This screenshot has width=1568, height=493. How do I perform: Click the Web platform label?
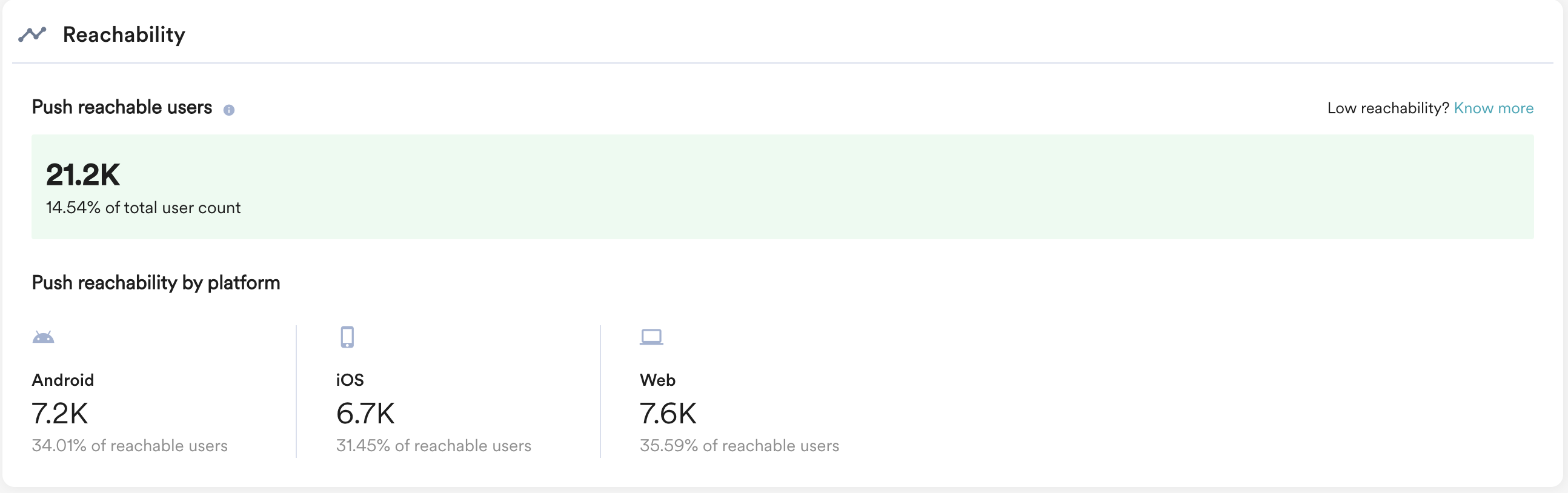click(657, 380)
